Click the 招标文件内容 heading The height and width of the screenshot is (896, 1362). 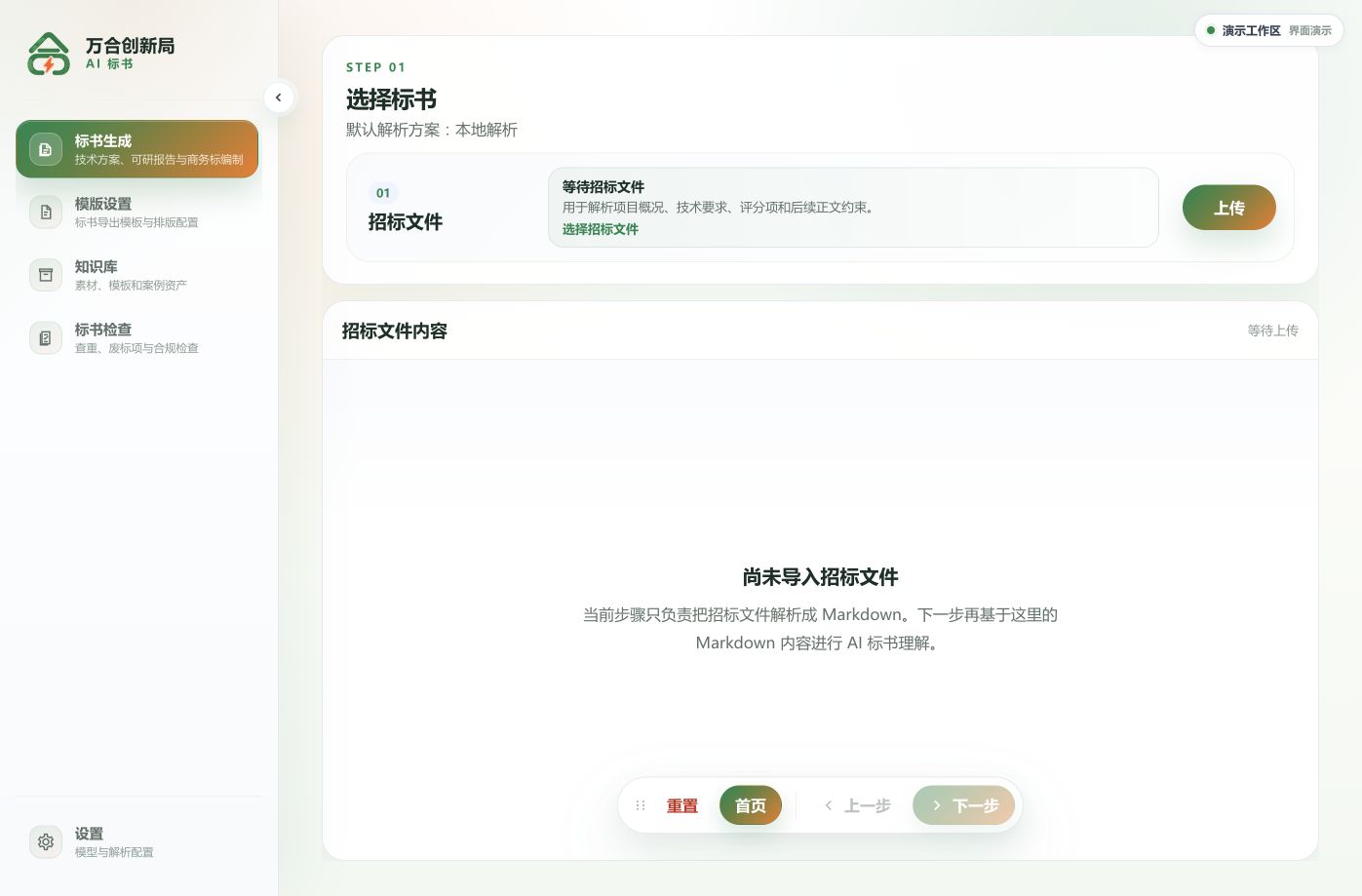click(x=395, y=331)
